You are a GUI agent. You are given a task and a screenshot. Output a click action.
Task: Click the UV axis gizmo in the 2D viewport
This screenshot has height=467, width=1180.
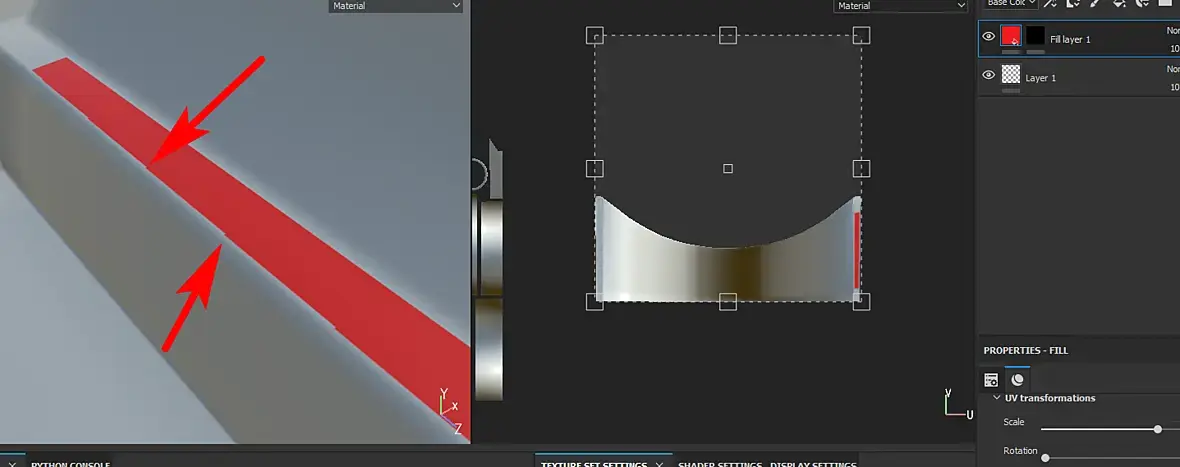[x=959, y=403]
